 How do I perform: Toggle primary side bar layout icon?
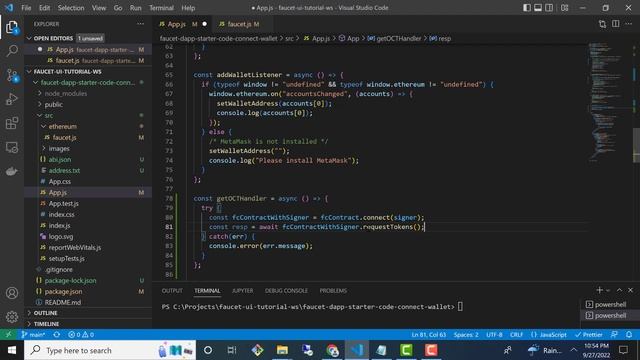click(527, 8)
